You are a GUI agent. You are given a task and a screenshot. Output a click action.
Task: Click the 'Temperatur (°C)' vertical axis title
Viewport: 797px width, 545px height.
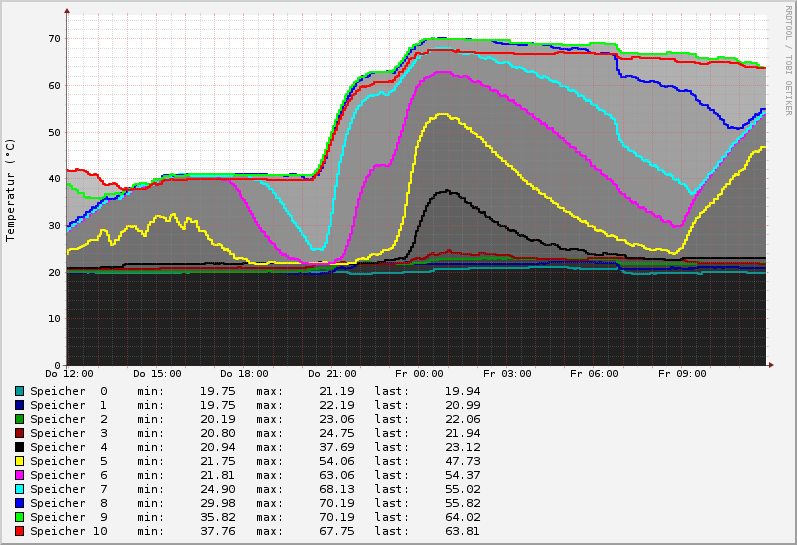pyautogui.click(x=11, y=190)
